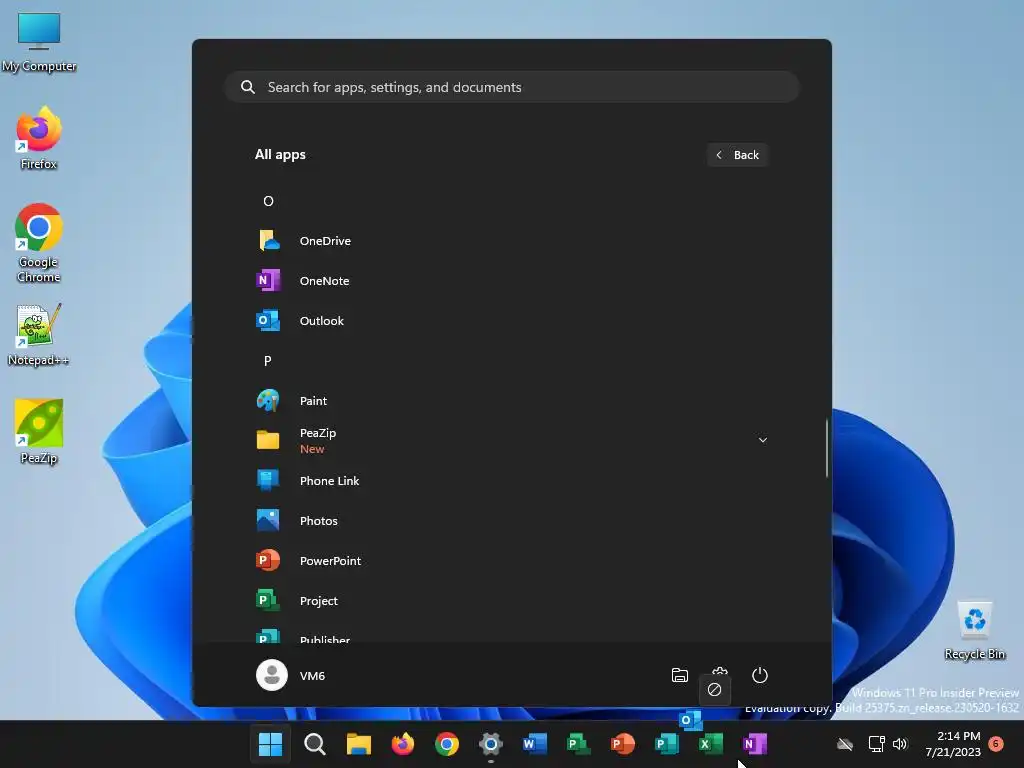Select the Notepad++ desktop shortcut
Viewport: 1024px width, 768px height.
39,334
